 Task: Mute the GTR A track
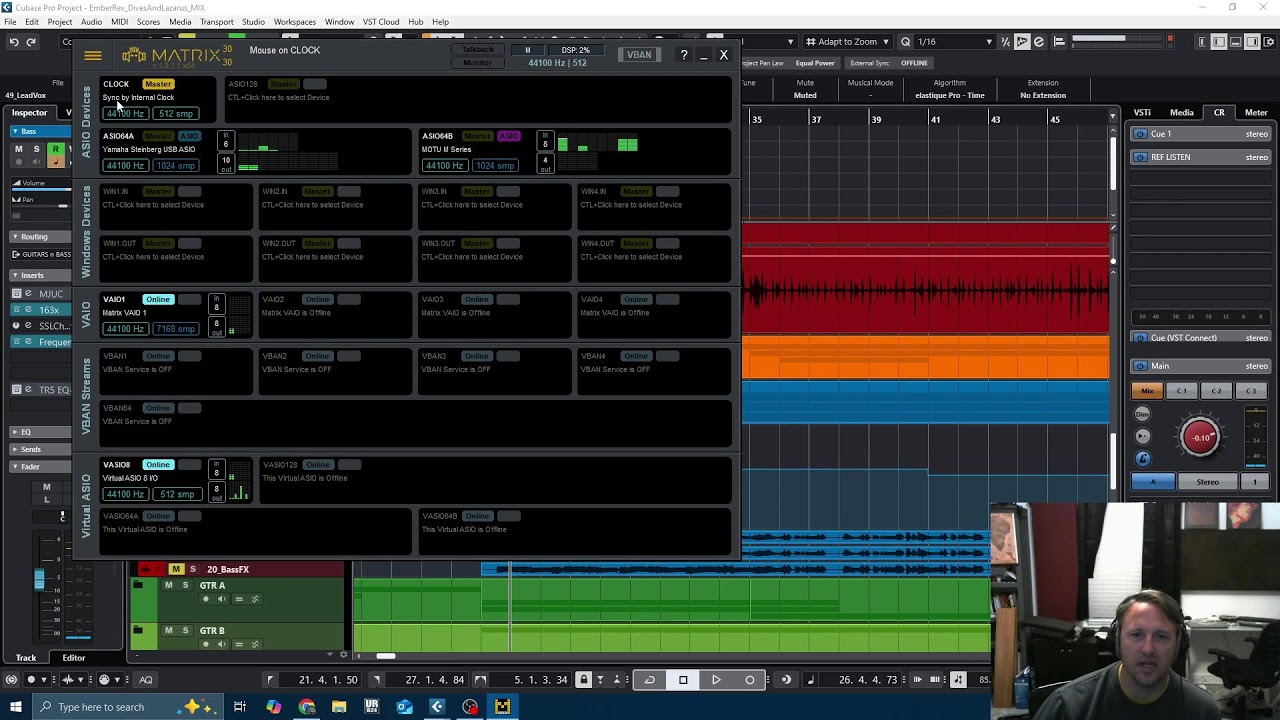click(x=168, y=585)
